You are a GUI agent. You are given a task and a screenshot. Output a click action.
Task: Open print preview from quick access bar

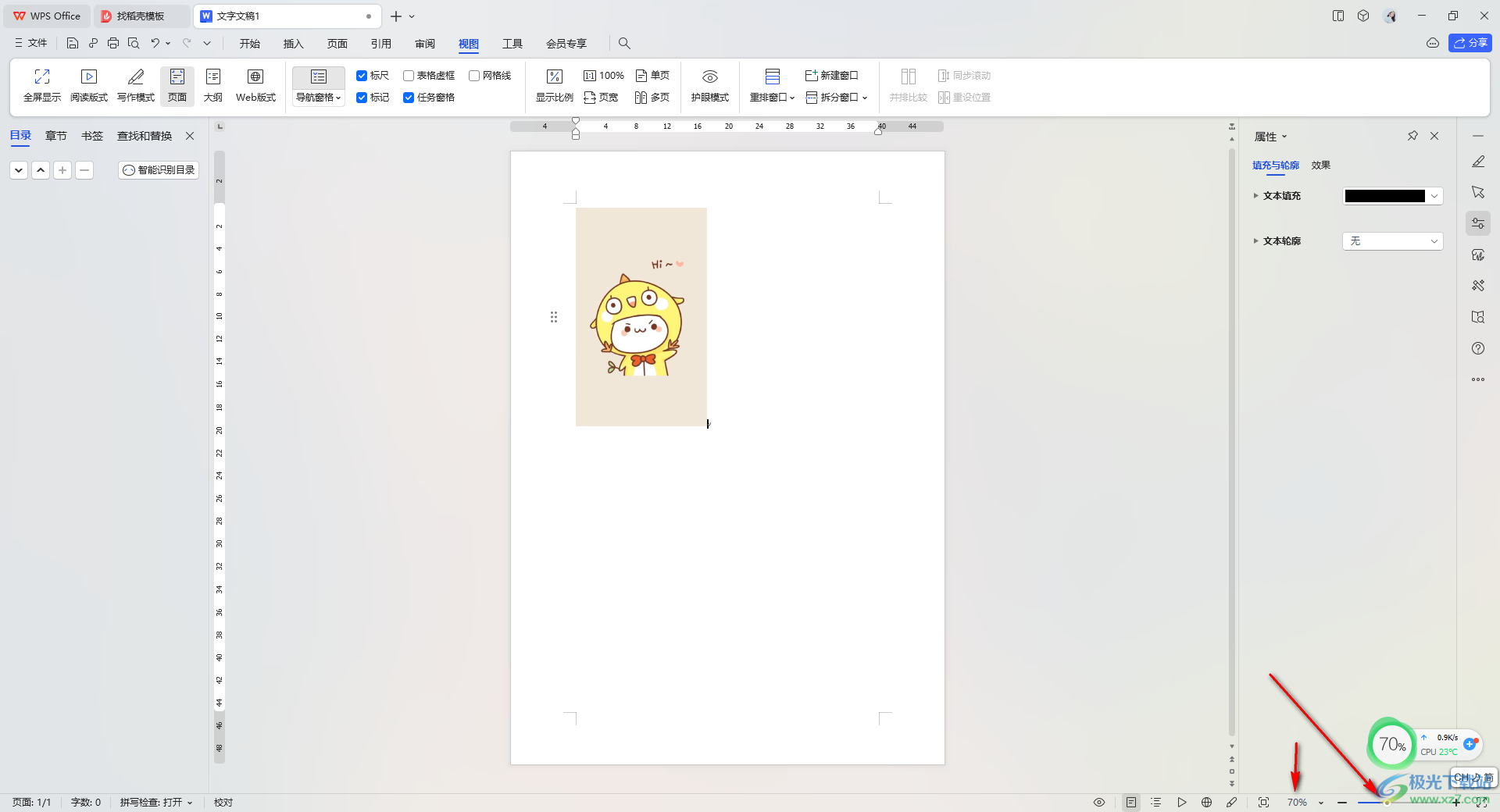(134, 43)
